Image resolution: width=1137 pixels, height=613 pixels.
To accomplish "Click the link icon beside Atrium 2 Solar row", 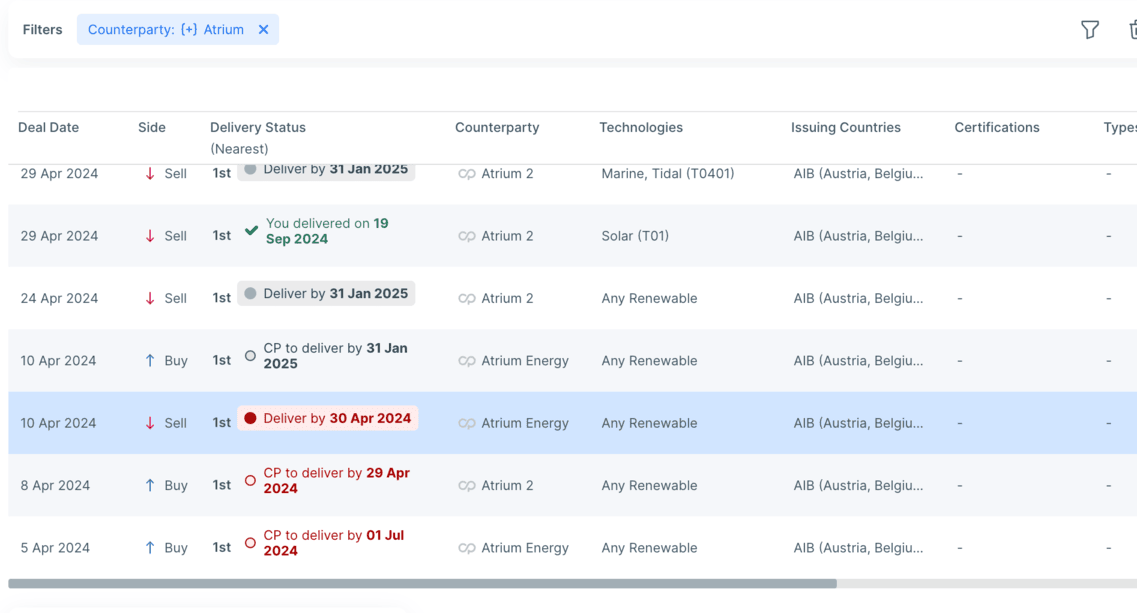I will point(467,236).
